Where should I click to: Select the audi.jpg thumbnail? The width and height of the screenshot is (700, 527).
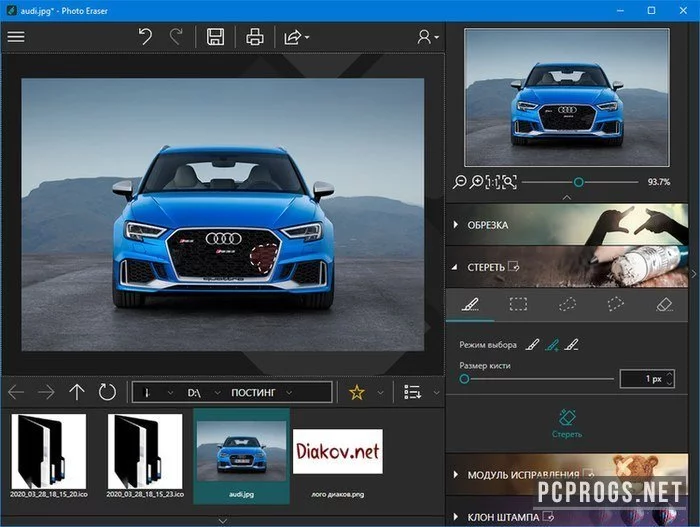click(x=242, y=456)
